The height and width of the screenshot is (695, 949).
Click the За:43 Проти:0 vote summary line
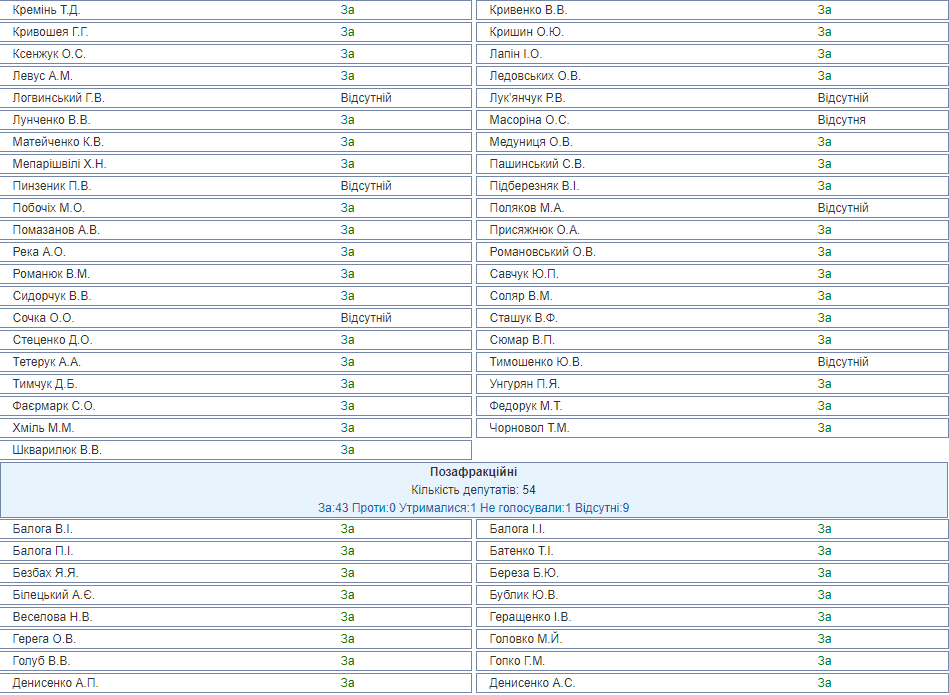point(473,508)
